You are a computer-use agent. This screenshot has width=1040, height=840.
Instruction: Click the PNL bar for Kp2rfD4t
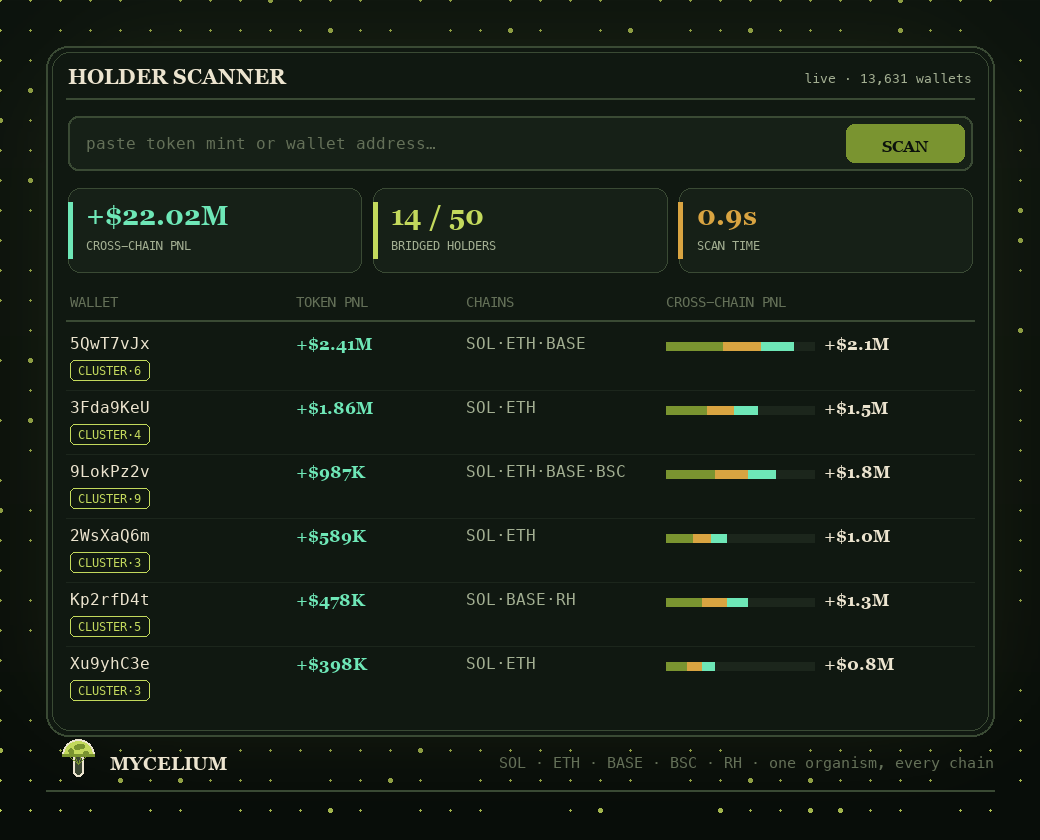click(740, 602)
